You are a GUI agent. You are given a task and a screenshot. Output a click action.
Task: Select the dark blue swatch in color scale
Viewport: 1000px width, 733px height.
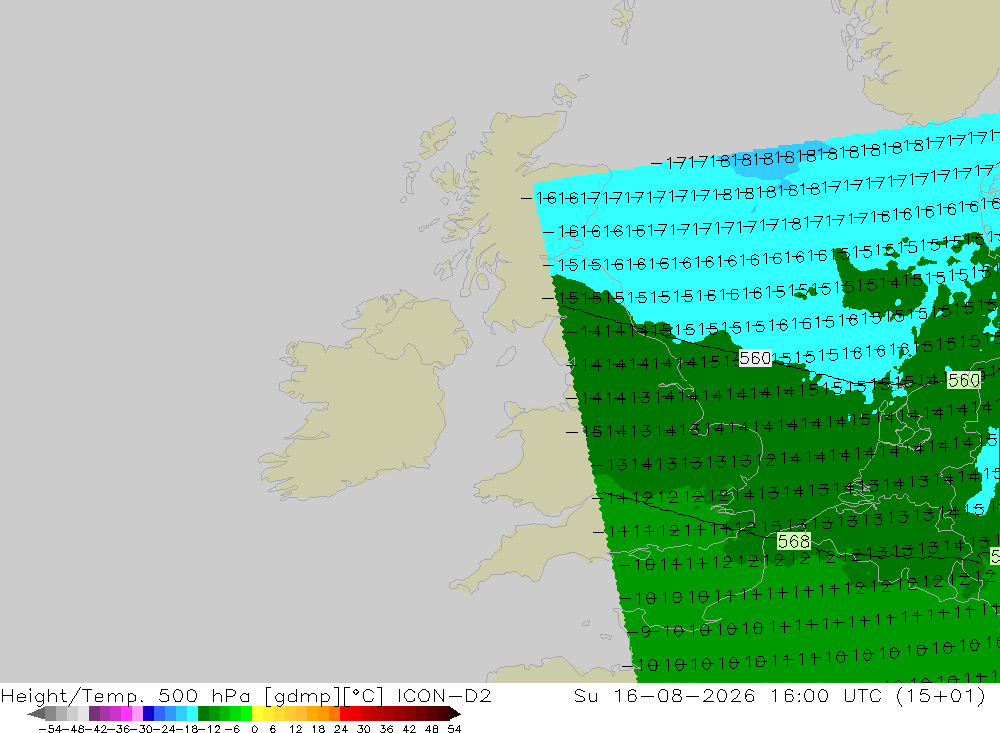(148, 713)
